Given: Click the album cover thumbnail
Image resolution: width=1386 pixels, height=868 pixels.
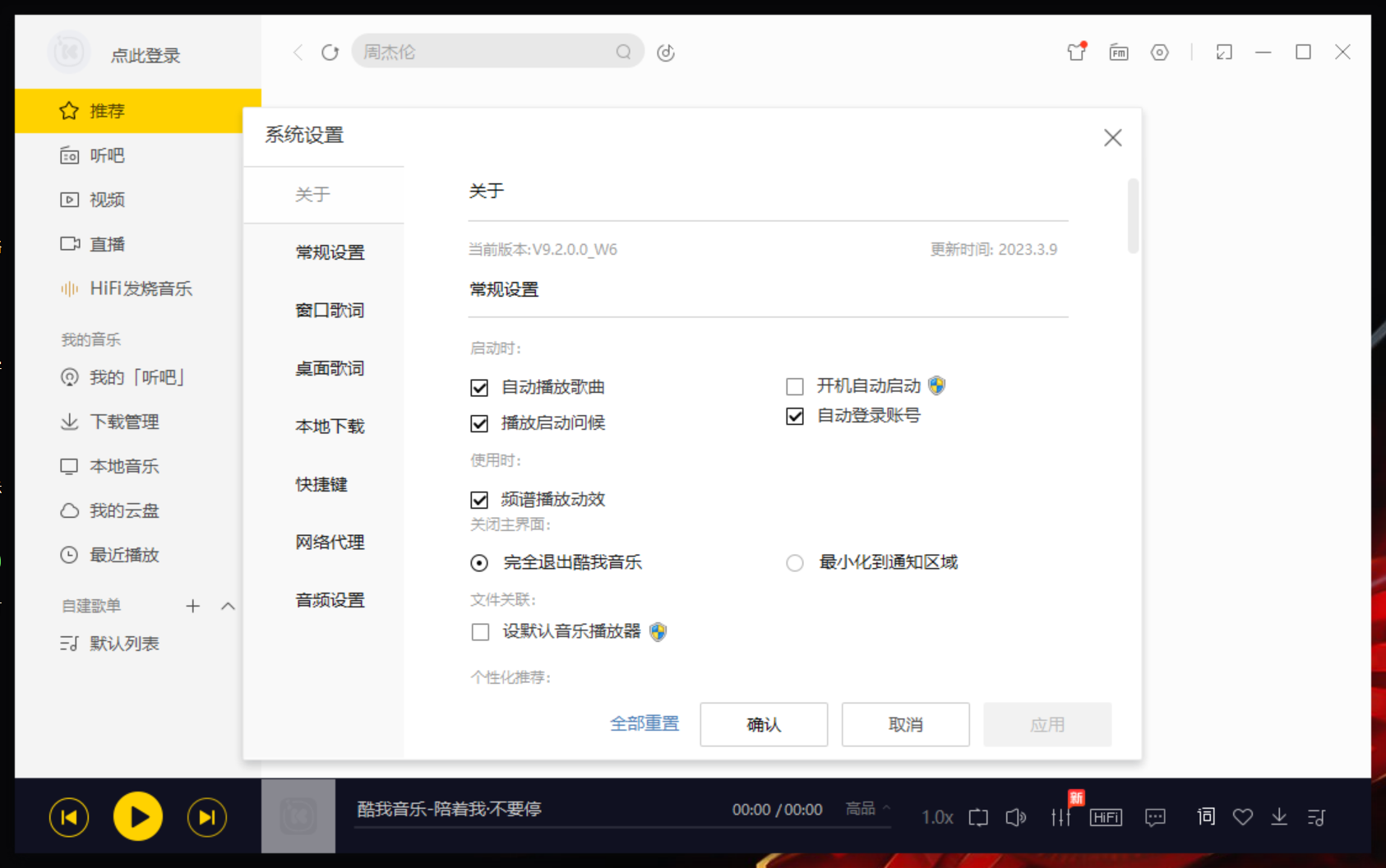Looking at the screenshot, I should 298,815.
